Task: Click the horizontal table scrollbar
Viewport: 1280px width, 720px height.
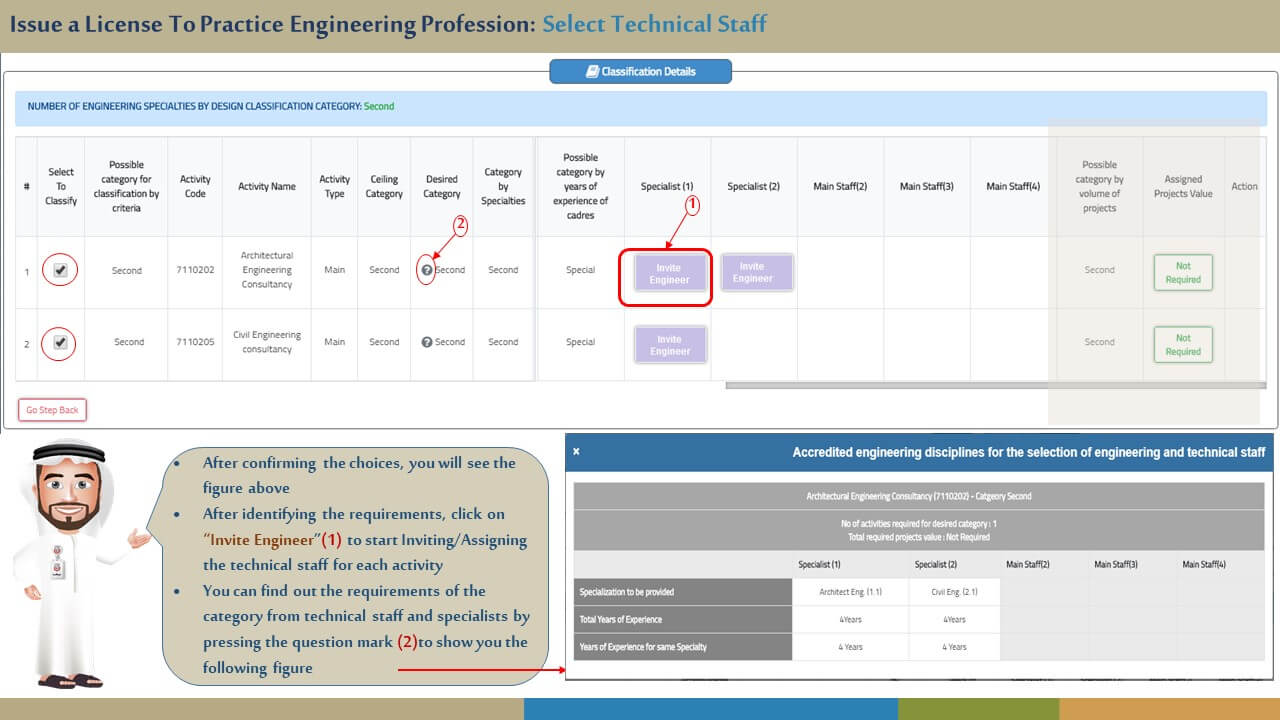Action: point(995,385)
